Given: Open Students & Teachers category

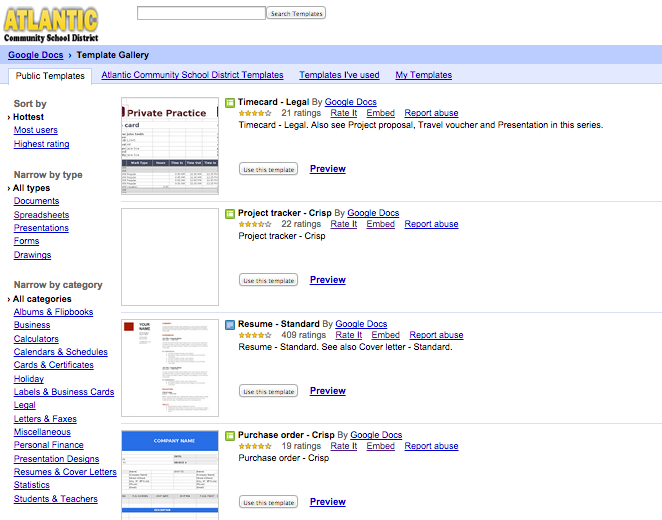Looking at the screenshot, I should pyautogui.click(x=55, y=499).
